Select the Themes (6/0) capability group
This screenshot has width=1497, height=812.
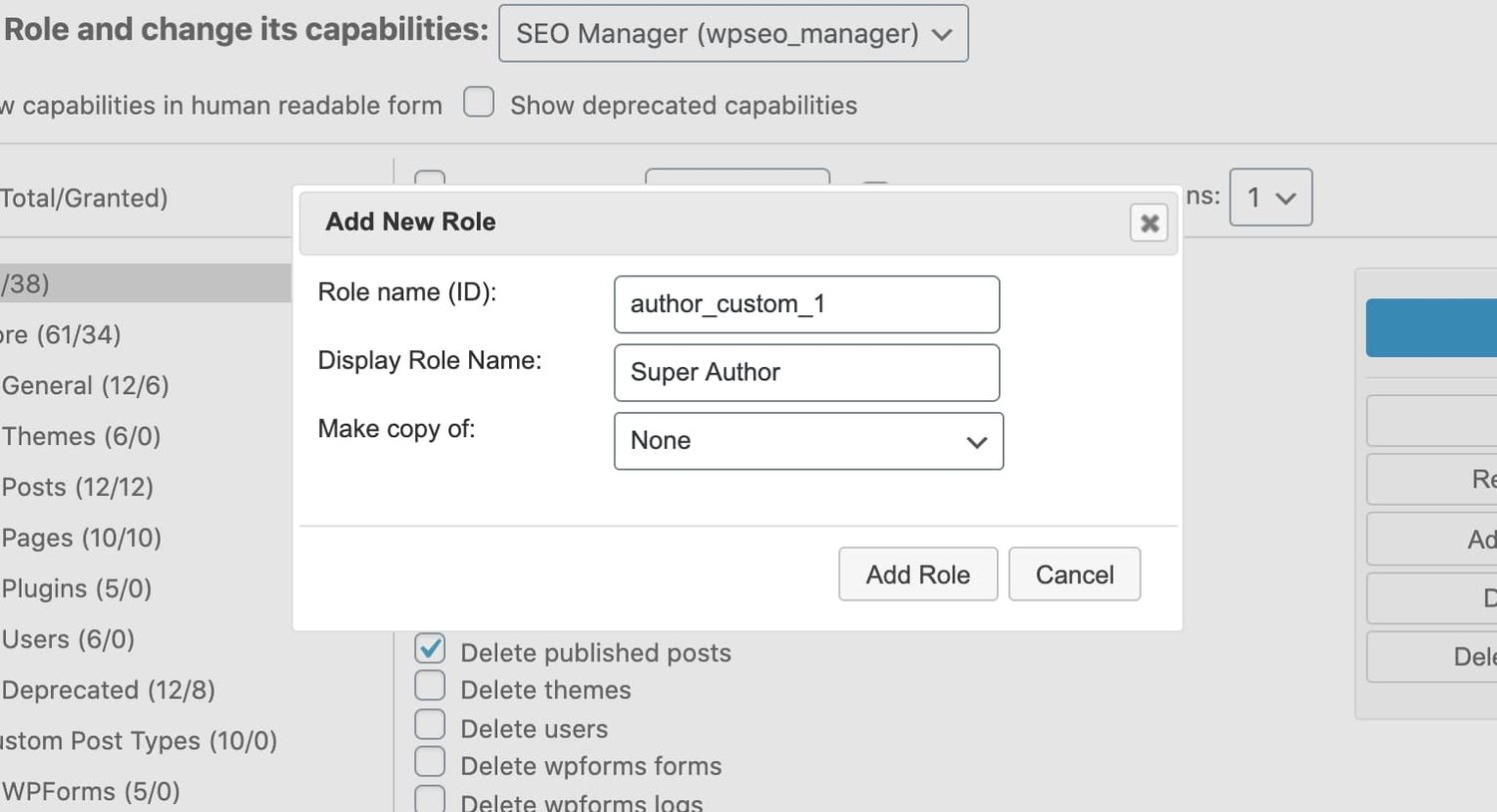81,437
